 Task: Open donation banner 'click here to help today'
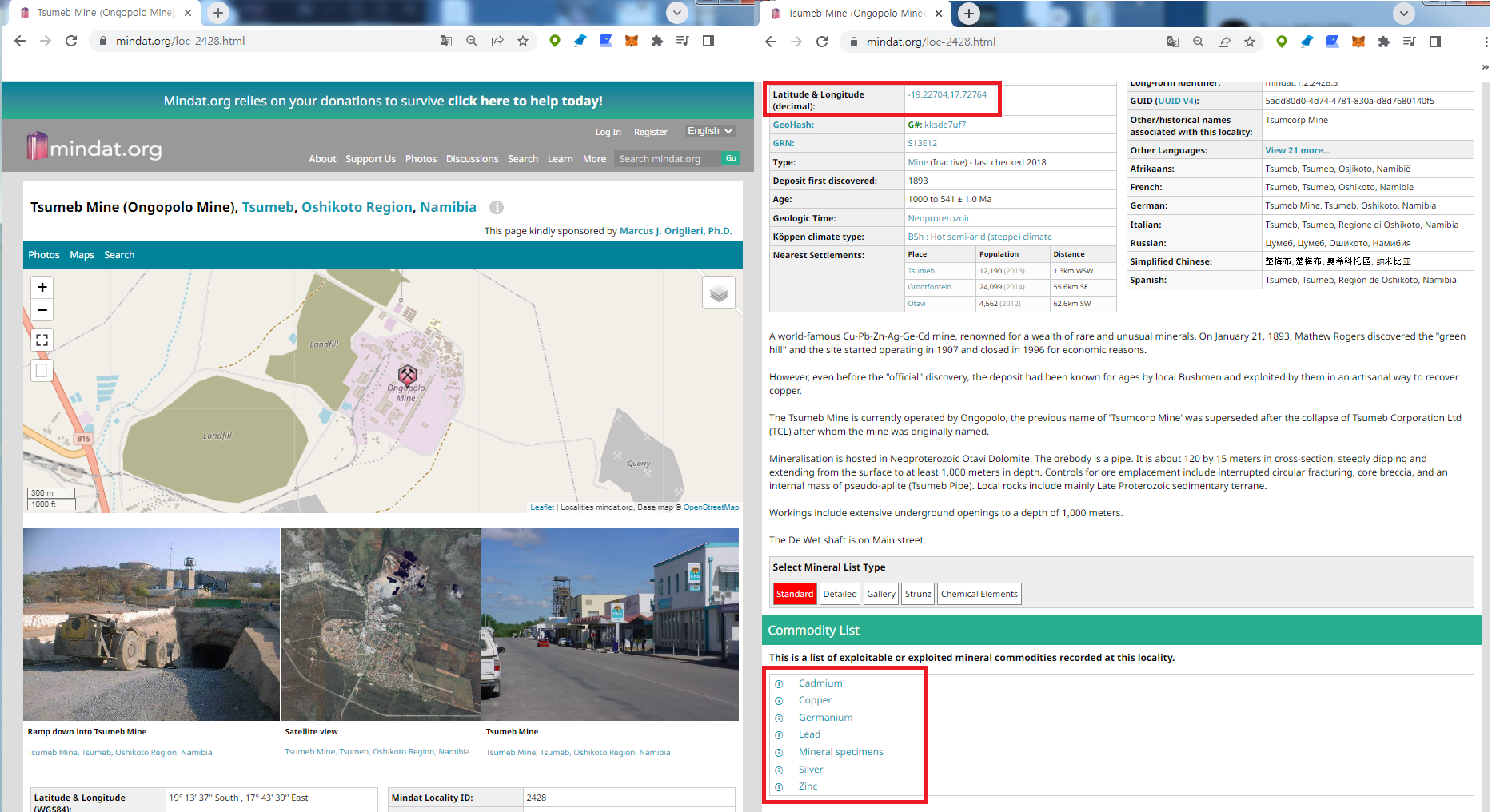(x=525, y=101)
